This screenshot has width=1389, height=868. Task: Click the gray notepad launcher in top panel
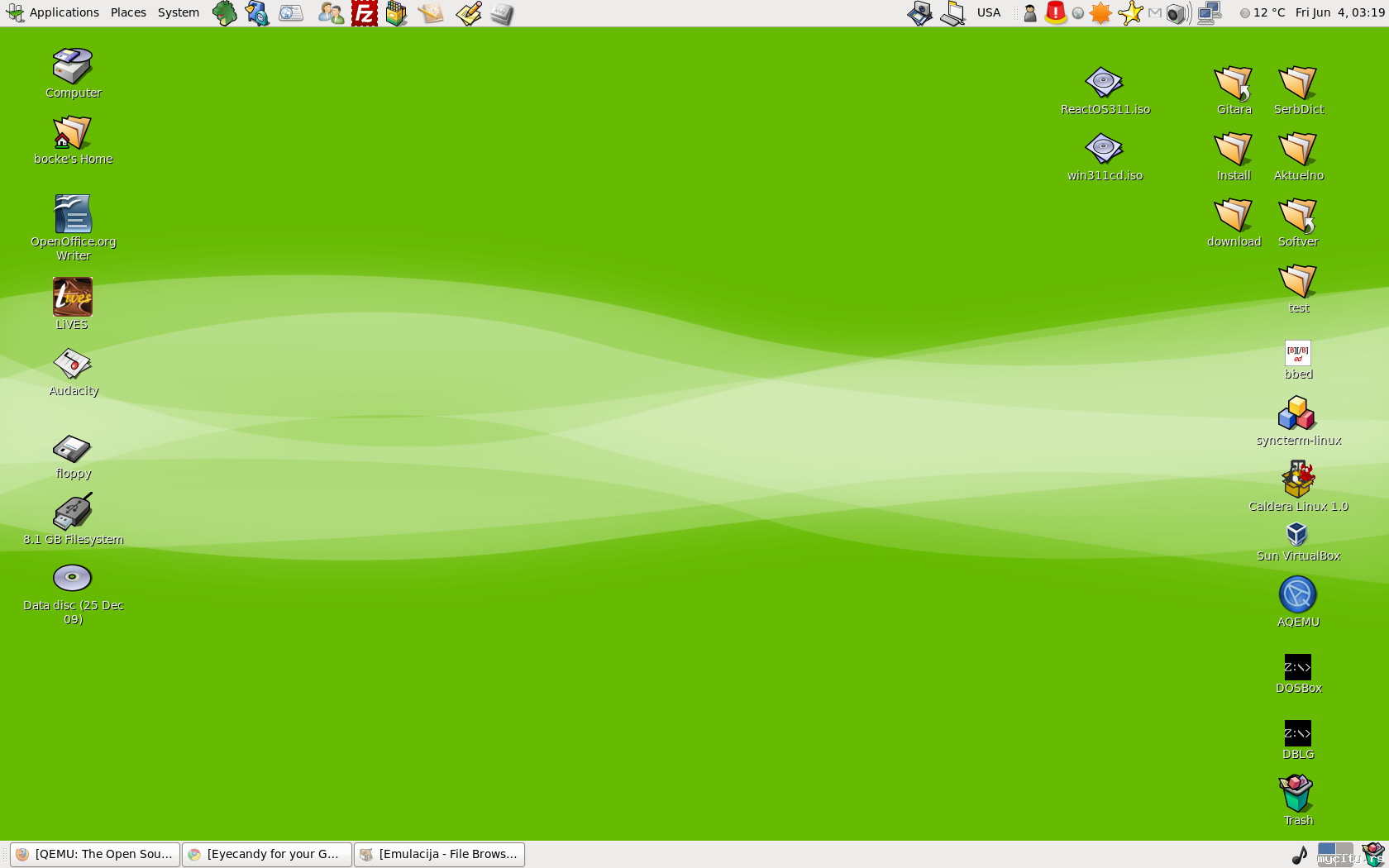click(502, 13)
